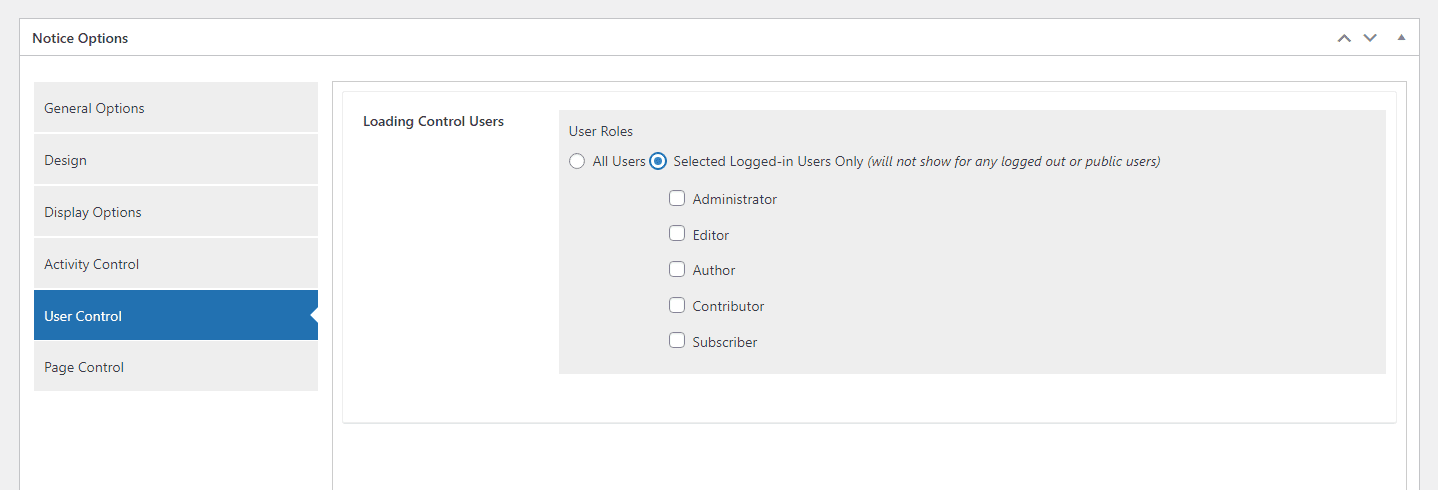Screen dimensions: 1438x490
Task: Enable the Editor role checkbox
Action: tap(677, 234)
